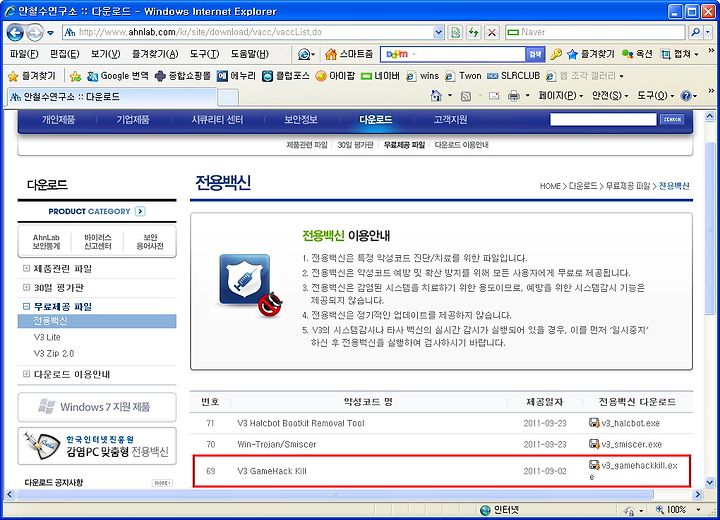Open 네이버 favorites bar shortcut
This screenshot has height=520, width=720.
pyautogui.click(x=380, y=76)
